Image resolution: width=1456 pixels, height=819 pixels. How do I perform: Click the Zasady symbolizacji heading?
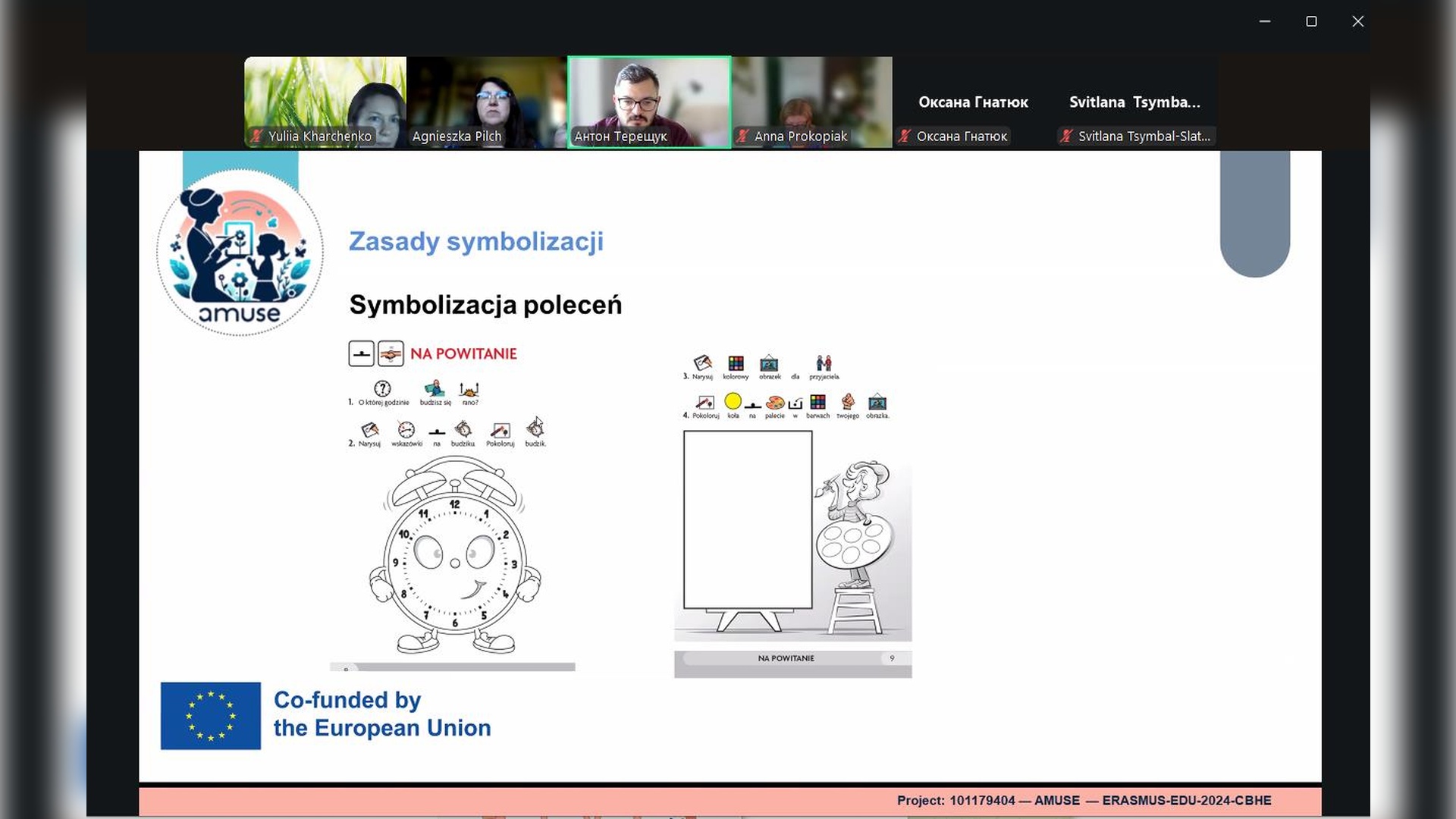tap(475, 241)
